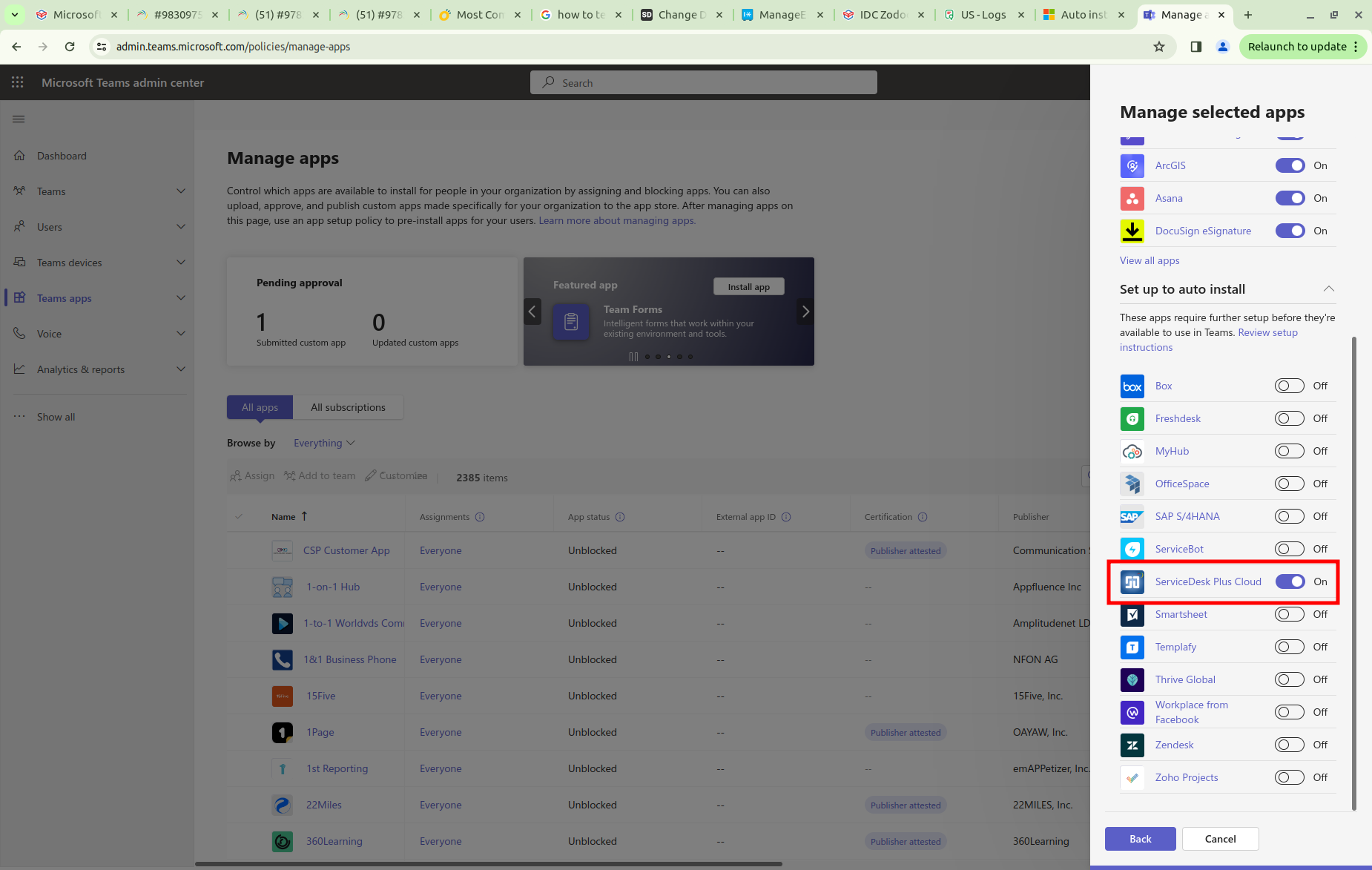The image size is (1372, 870).
Task: Open the Workplace from Facebook icon
Action: click(1132, 712)
